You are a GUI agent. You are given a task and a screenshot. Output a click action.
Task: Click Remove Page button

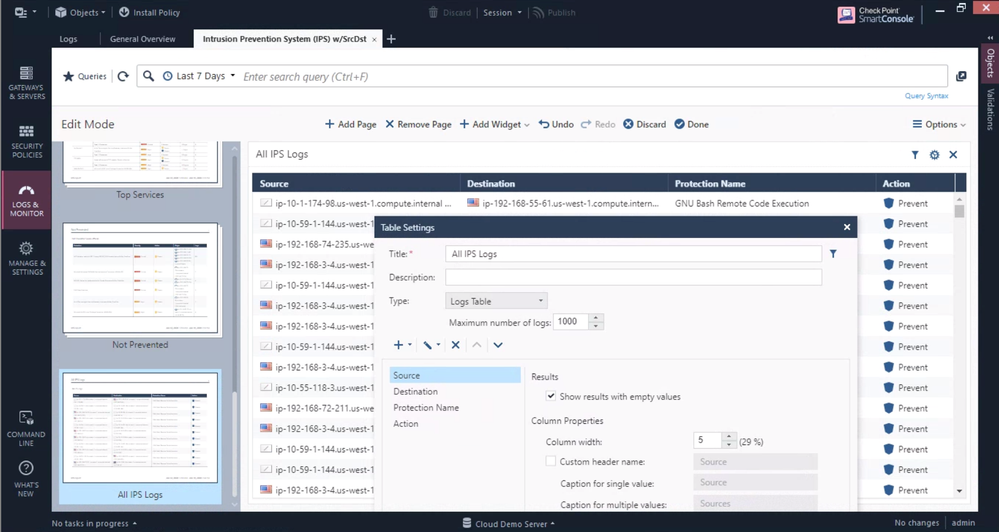coord(418,124)
